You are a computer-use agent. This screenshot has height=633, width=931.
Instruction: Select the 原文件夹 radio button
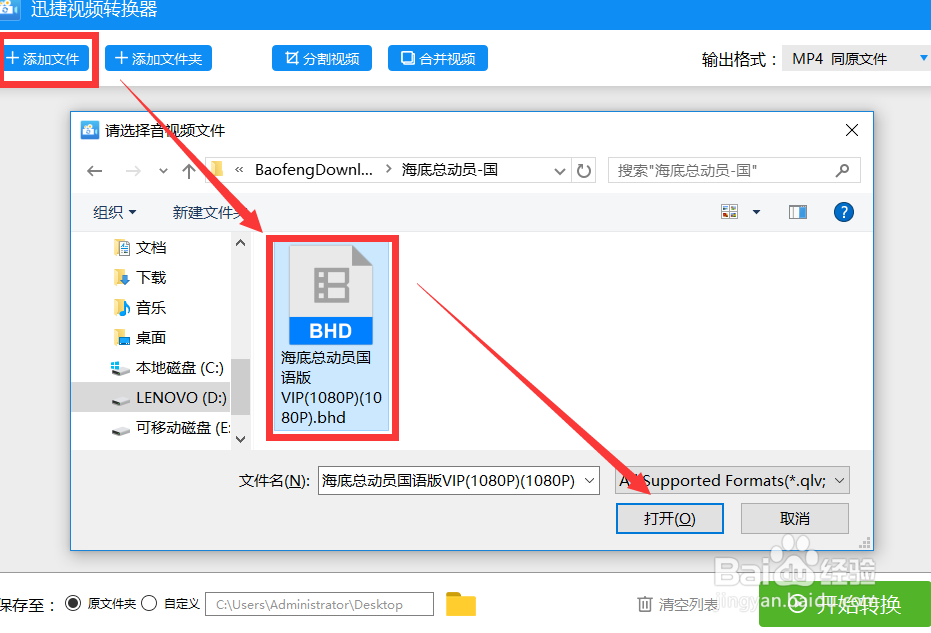point(73,603)
